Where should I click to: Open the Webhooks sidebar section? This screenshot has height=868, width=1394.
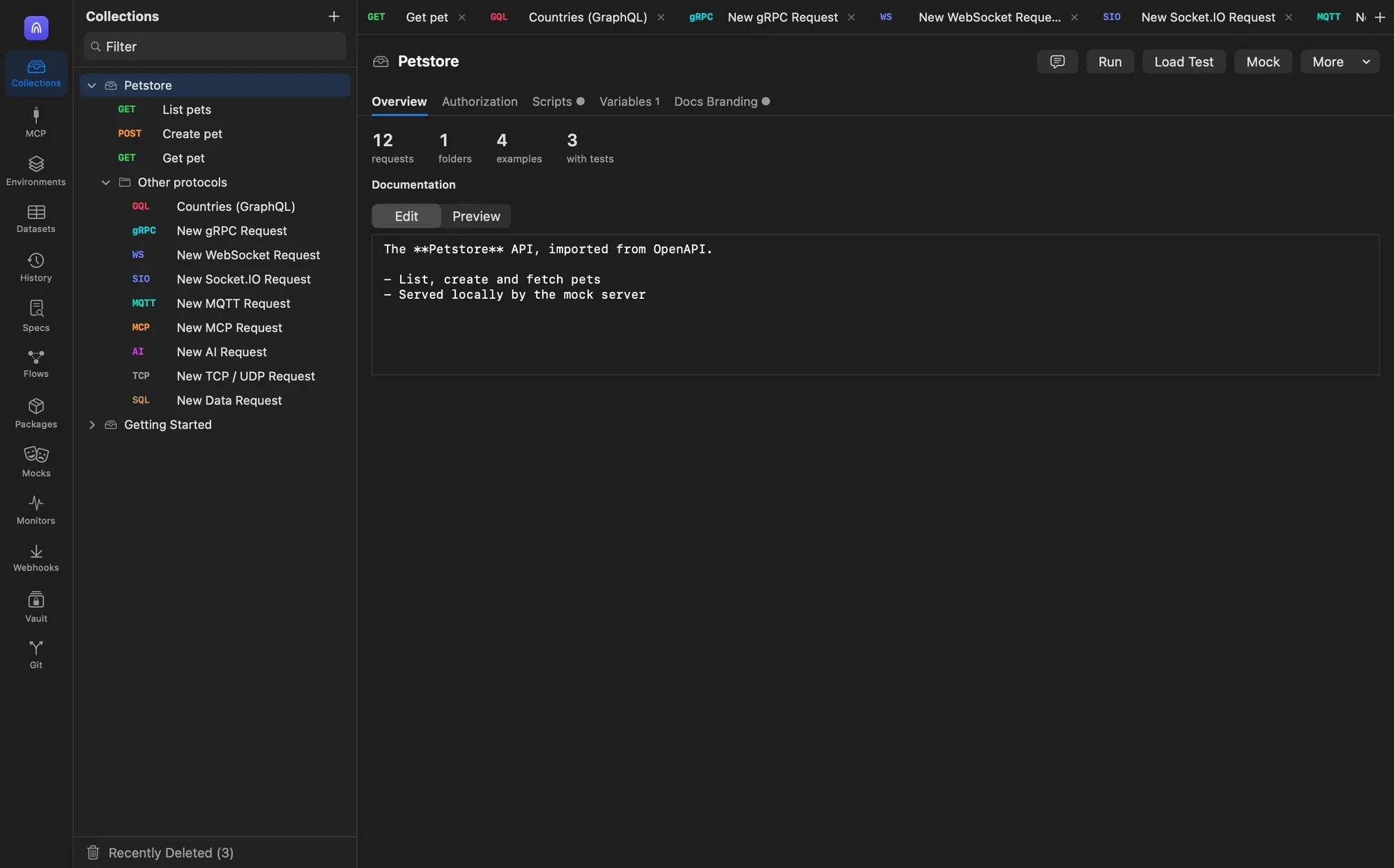(36, 558)
